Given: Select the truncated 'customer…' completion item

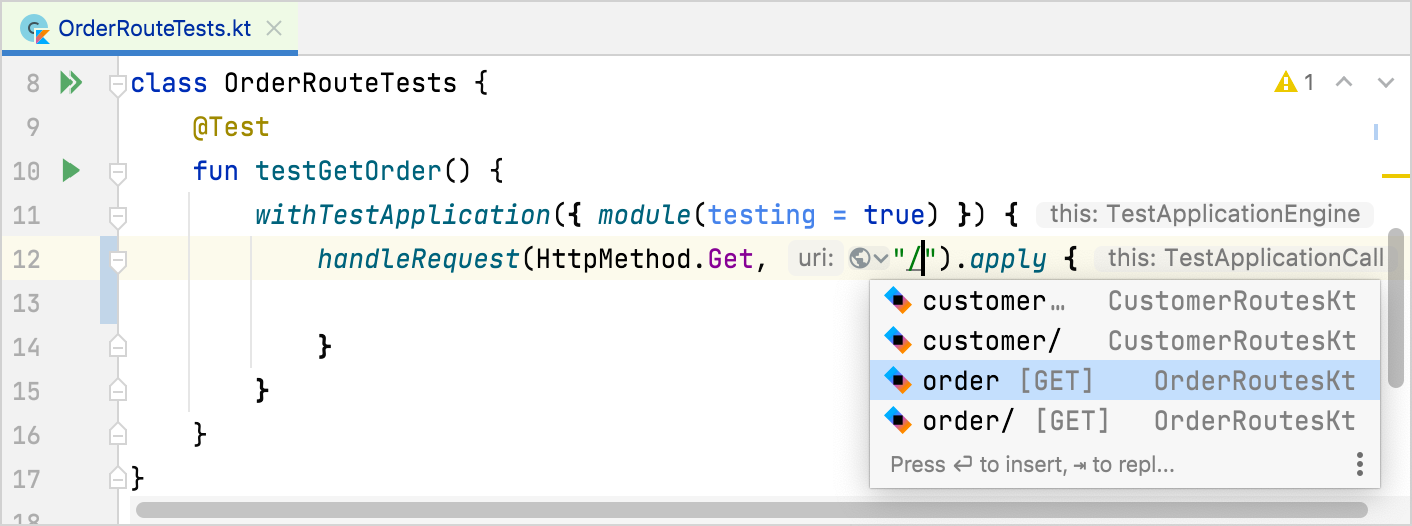Looking at the screenshot, I should [x=1125, y=300].
